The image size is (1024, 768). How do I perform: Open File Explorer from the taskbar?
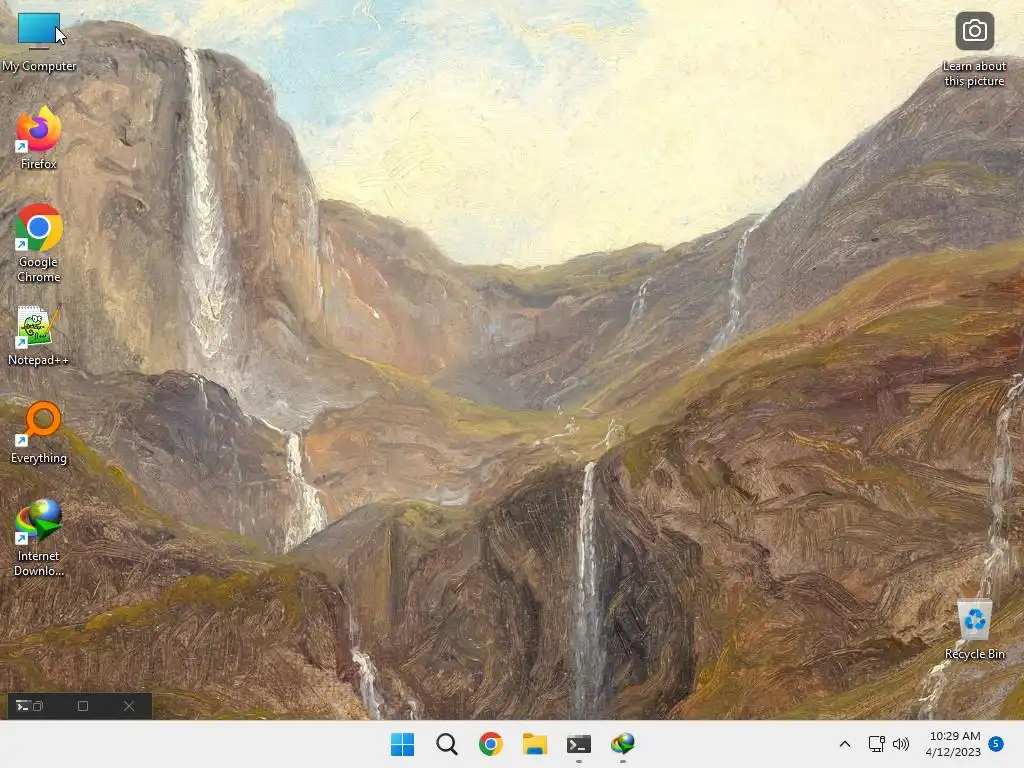(535, 744)
